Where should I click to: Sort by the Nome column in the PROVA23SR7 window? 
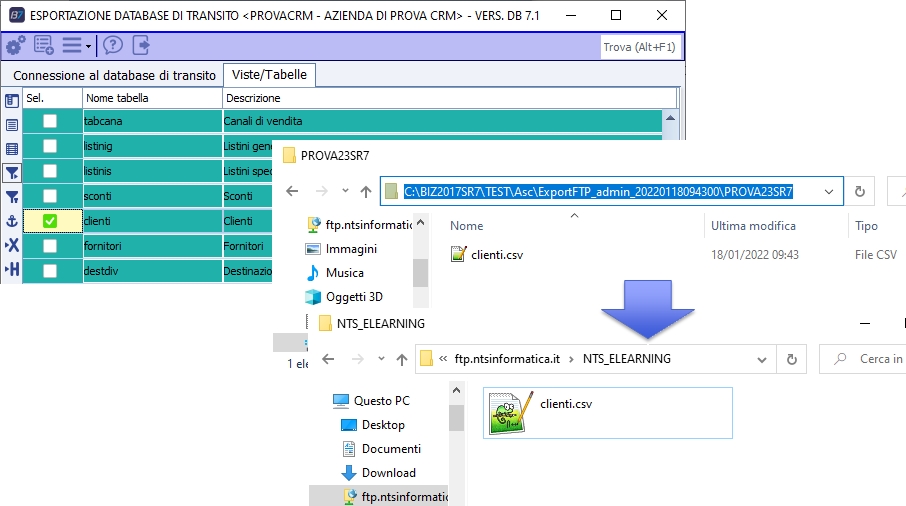[467, 226]
